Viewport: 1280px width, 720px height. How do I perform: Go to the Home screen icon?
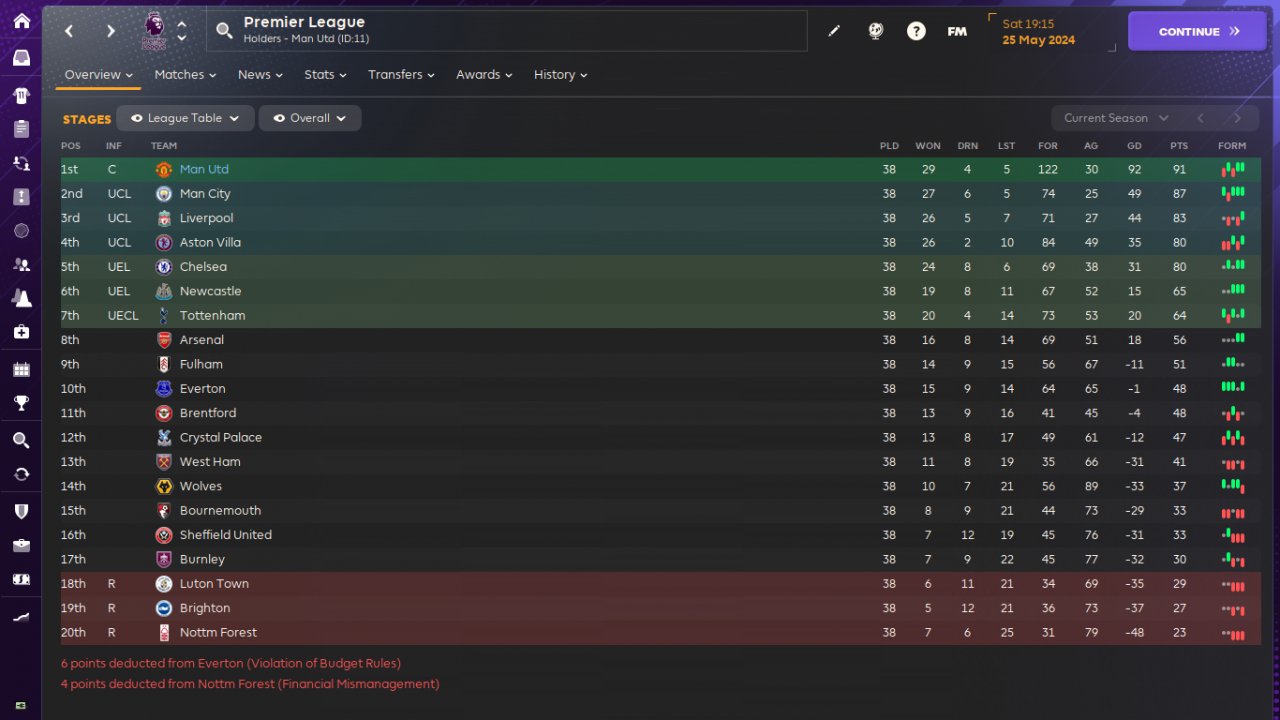tap(21, 21)
